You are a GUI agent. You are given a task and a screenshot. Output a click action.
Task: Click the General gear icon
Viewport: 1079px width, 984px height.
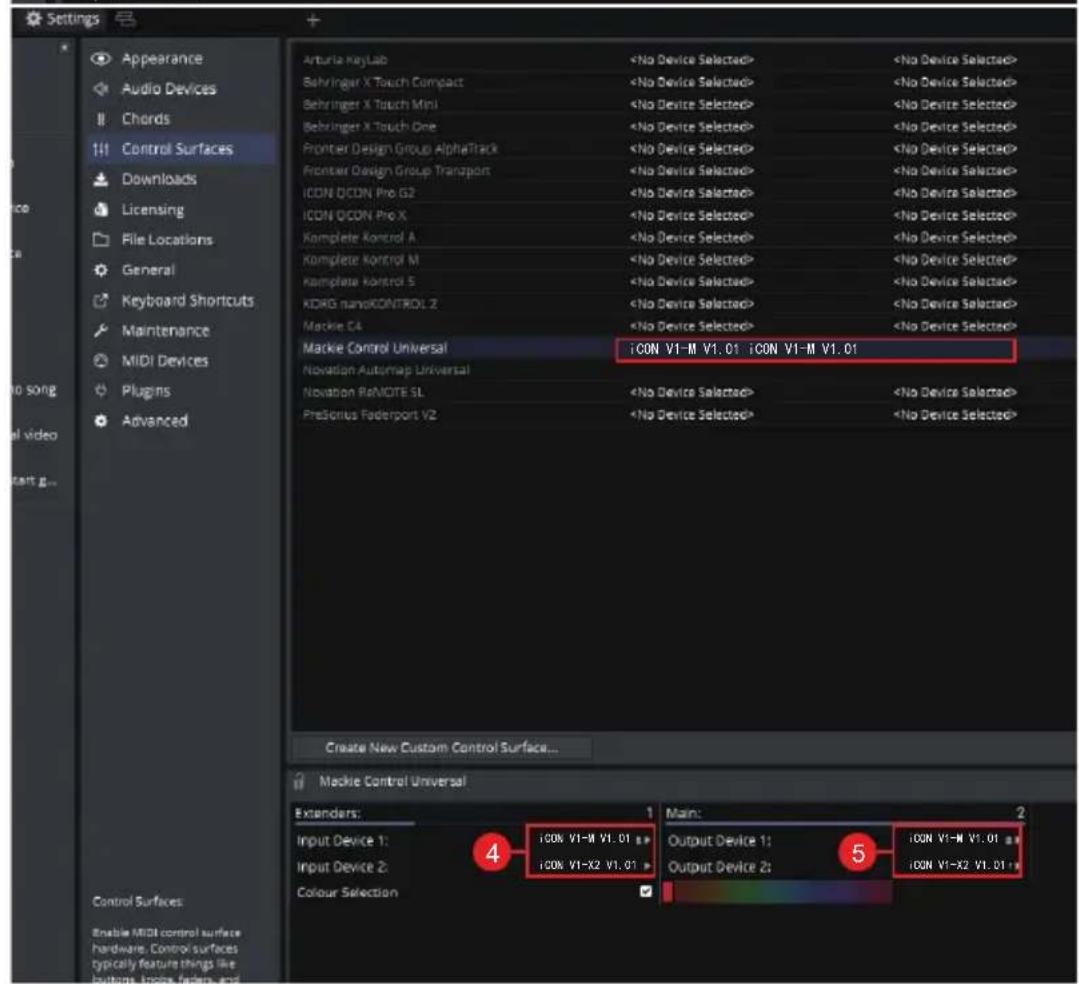point(101,270)
